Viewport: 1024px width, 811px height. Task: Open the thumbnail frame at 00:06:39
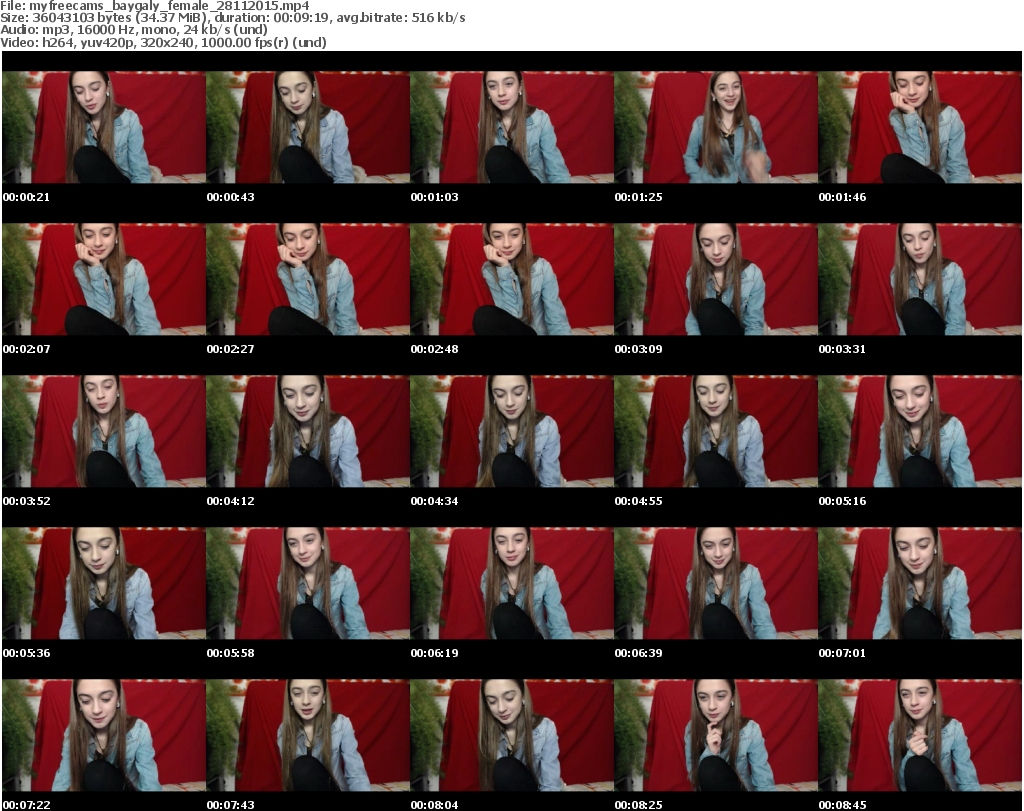coord(716,584)
